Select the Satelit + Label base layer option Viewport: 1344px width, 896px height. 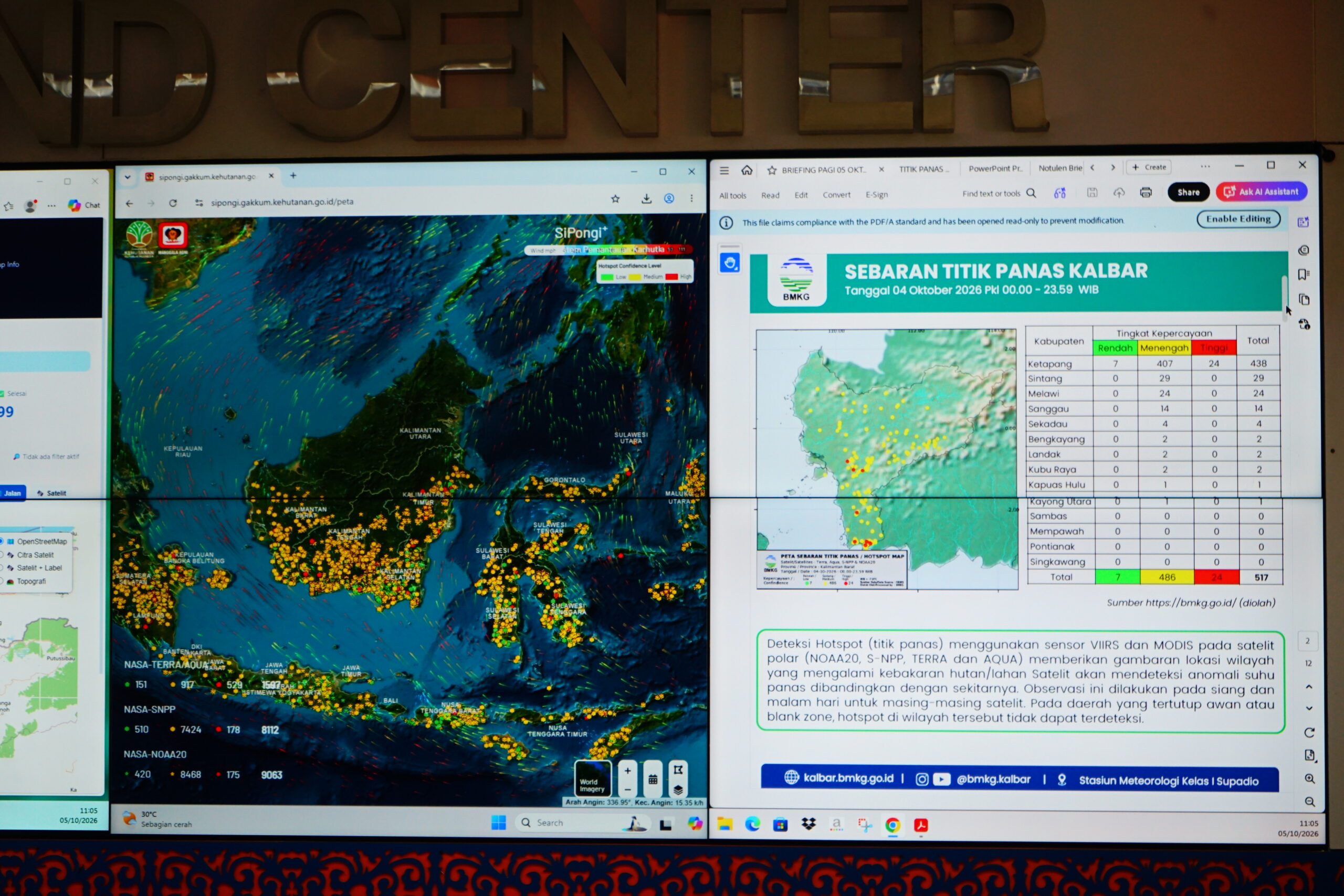point(32,568)
